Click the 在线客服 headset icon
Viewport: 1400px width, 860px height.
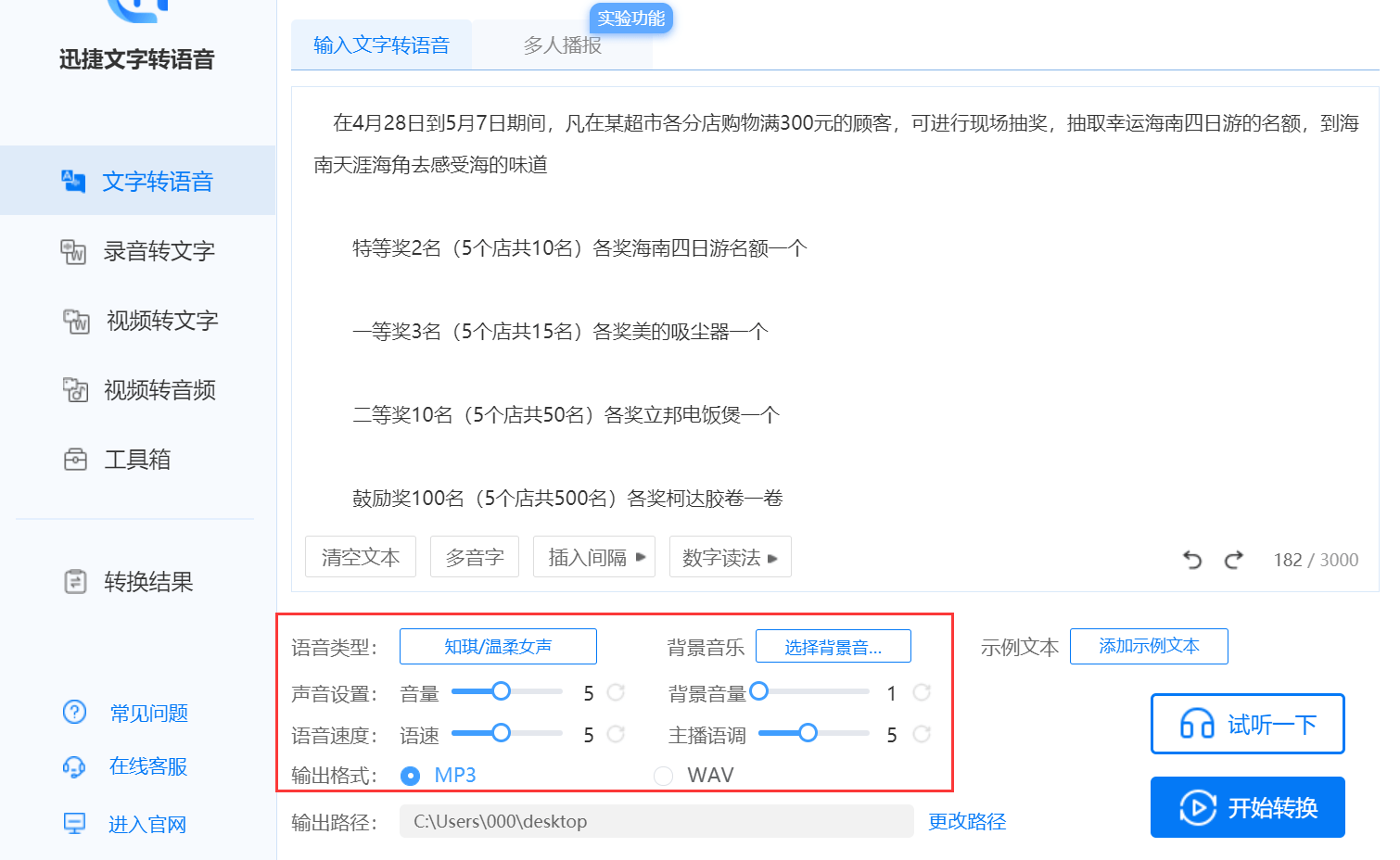pos(74,766)
